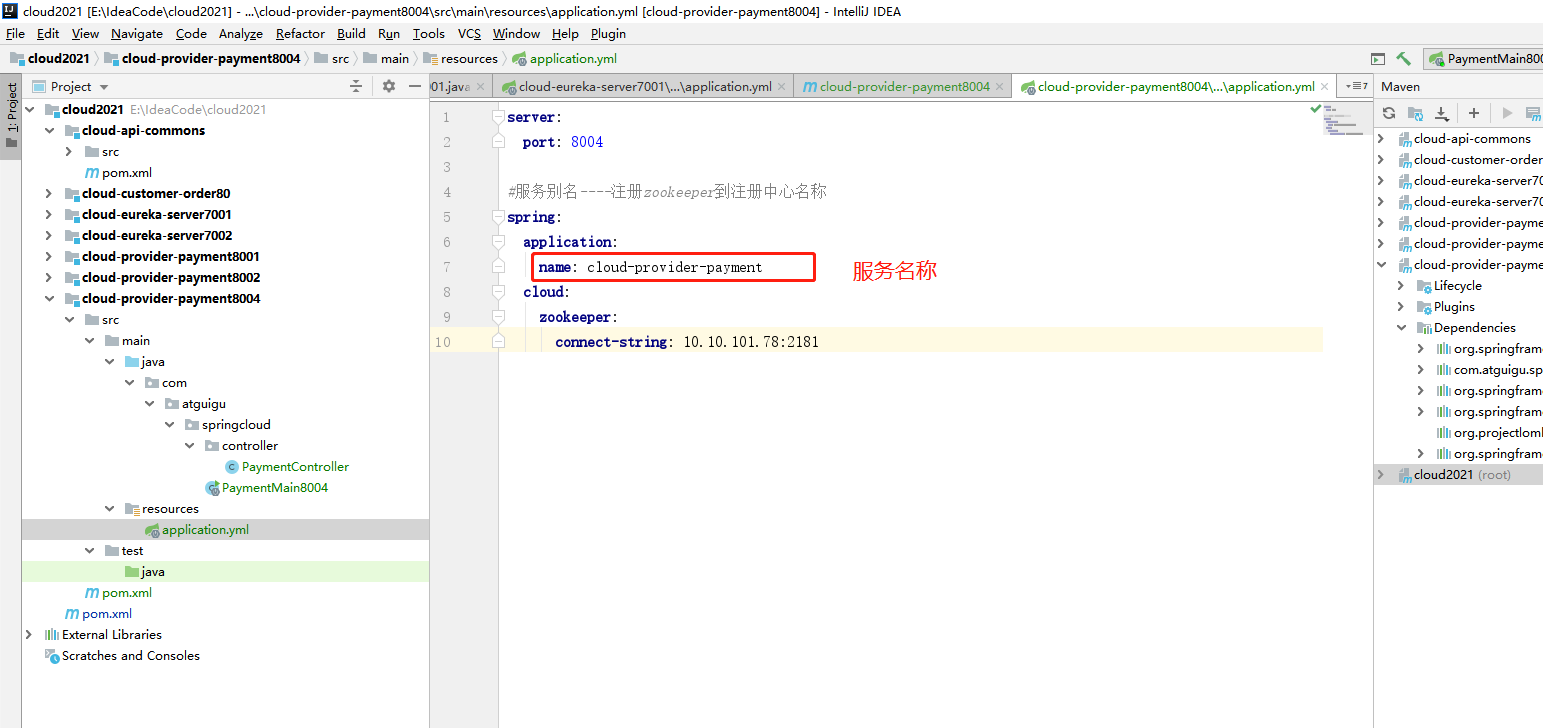Expand cloud-api-commons in Maven panel

[x=1381, y=138]
